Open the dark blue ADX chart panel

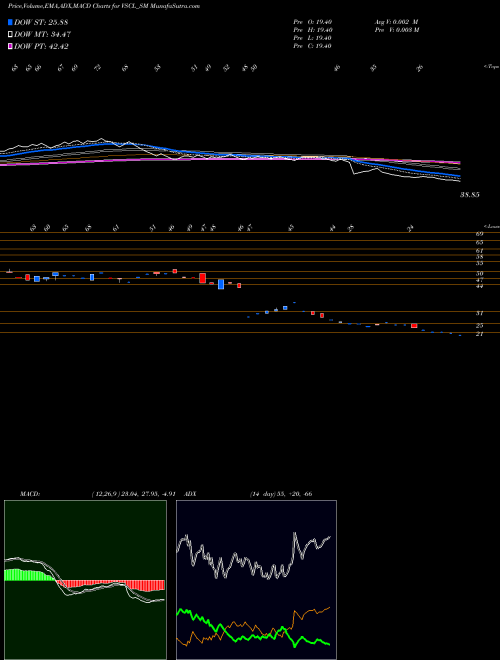(256, 580)
